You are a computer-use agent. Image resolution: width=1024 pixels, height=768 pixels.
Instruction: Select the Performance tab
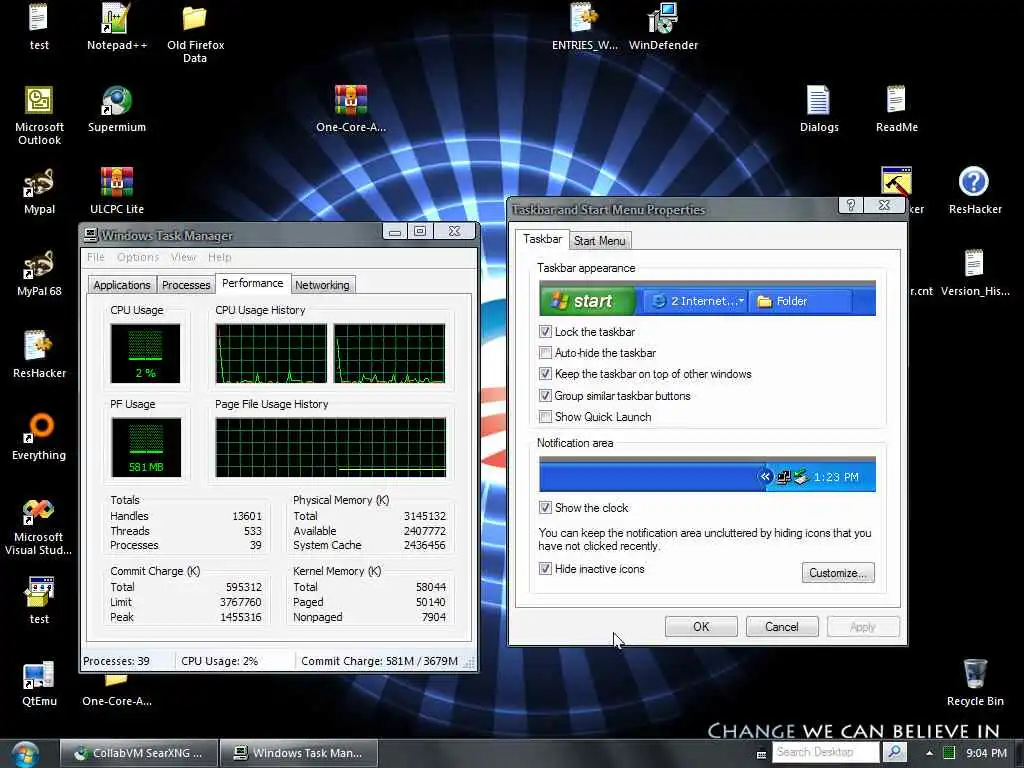click(x=253, y=283)
